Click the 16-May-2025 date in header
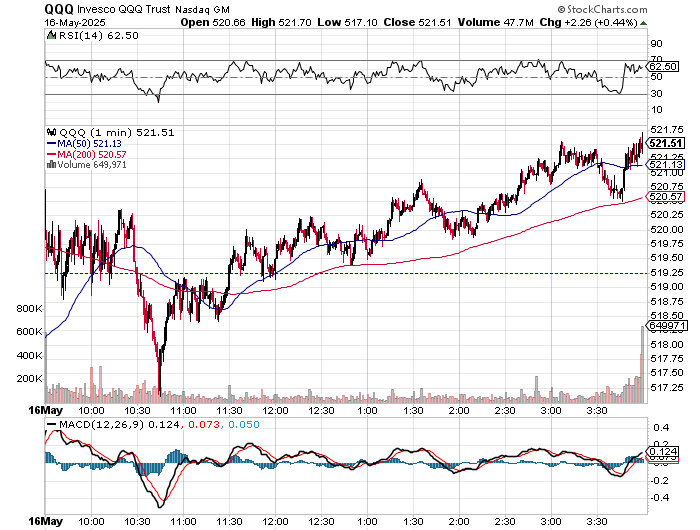This screenshot has width=700, height=530. 75,22
